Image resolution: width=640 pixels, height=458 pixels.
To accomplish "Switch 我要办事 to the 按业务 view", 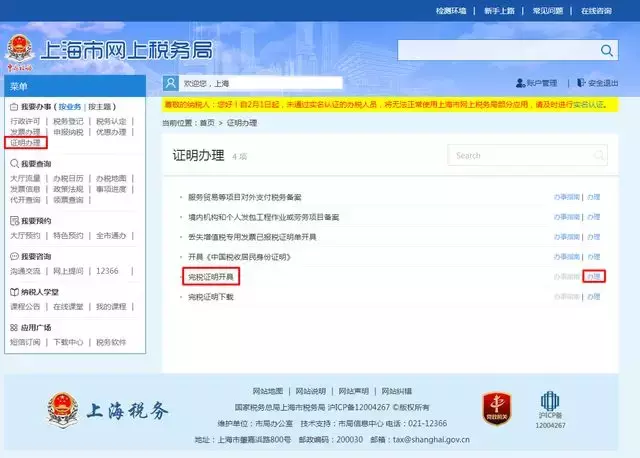I will click(70, 107).
